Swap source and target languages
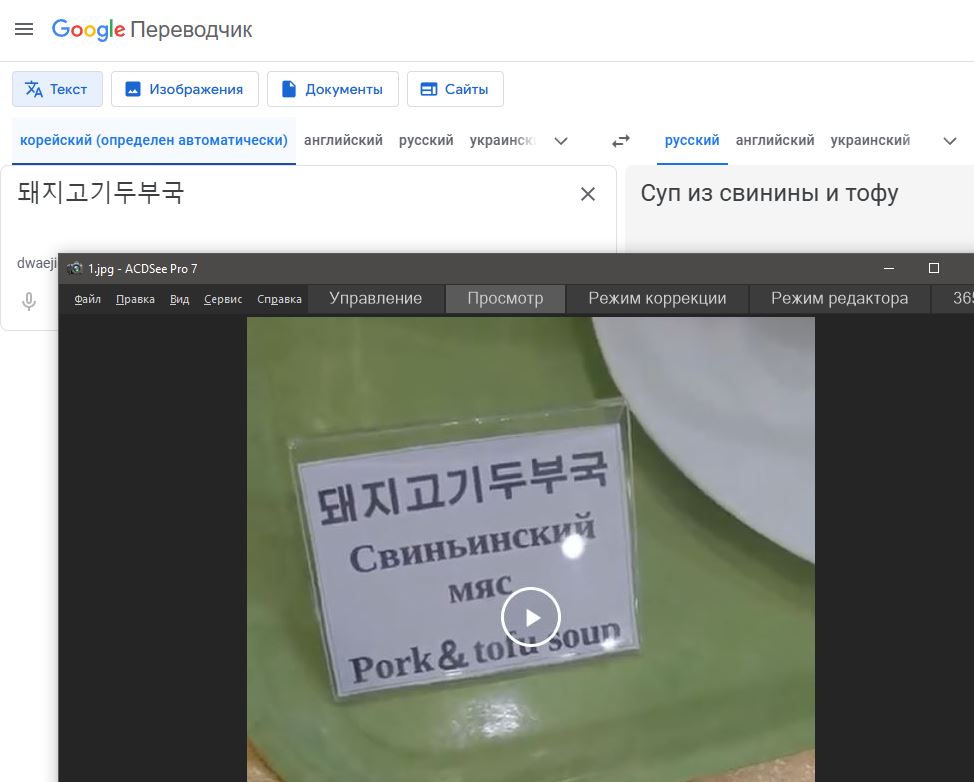 point(621,141)
